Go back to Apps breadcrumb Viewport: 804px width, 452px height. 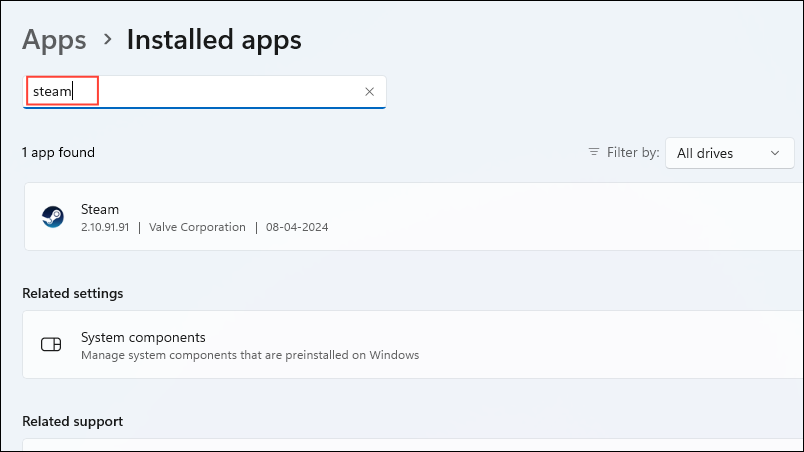click(x=54, y=39)
